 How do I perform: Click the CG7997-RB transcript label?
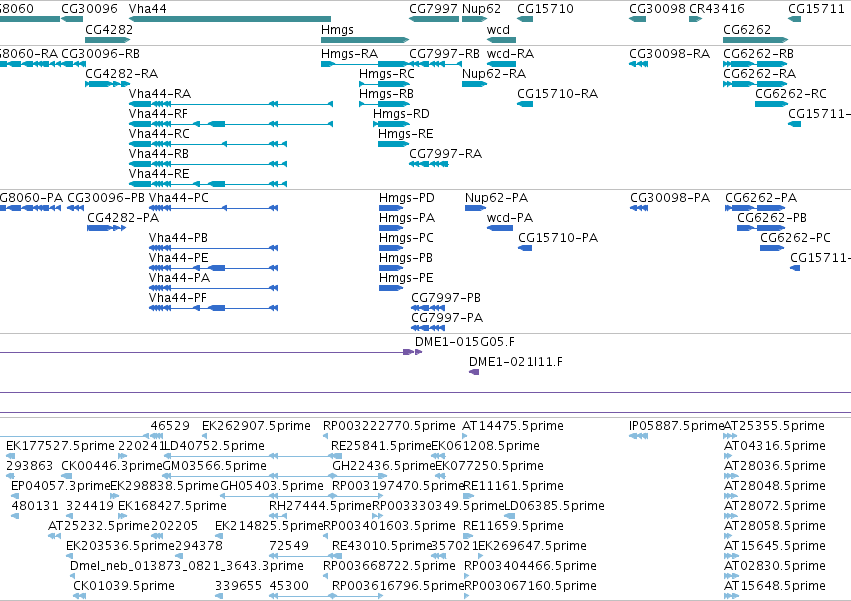[444, 54]
